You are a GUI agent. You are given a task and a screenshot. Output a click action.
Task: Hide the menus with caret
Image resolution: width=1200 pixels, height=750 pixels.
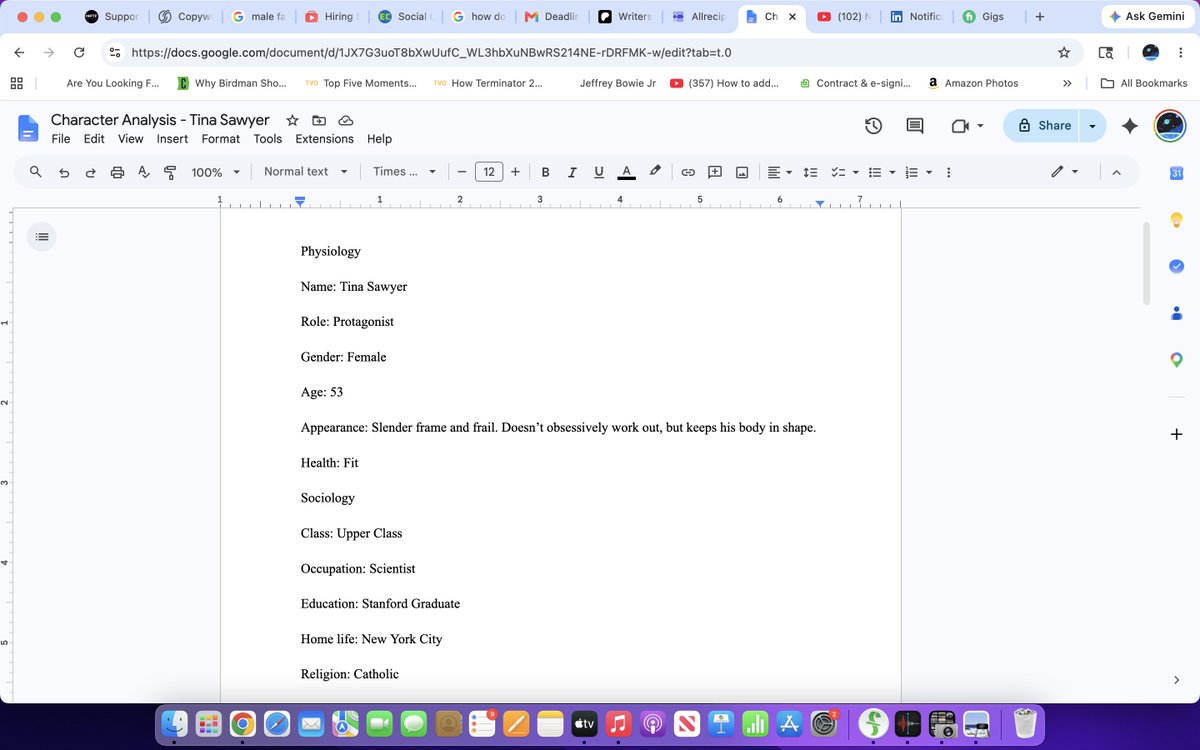click(x=1117, y=172)
